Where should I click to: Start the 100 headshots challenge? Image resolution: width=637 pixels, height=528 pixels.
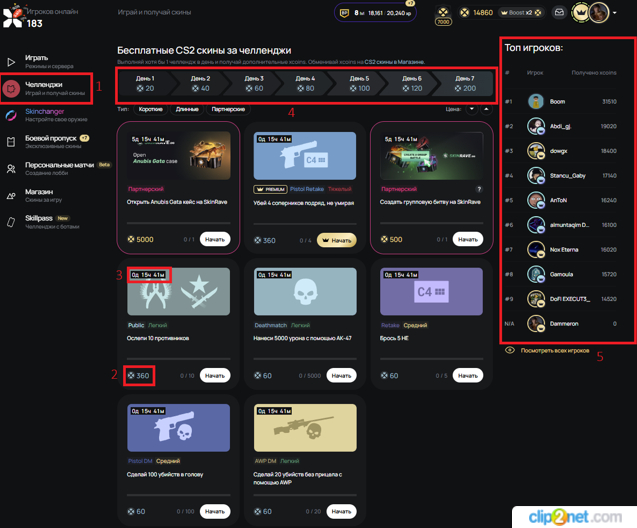(215, 511)
